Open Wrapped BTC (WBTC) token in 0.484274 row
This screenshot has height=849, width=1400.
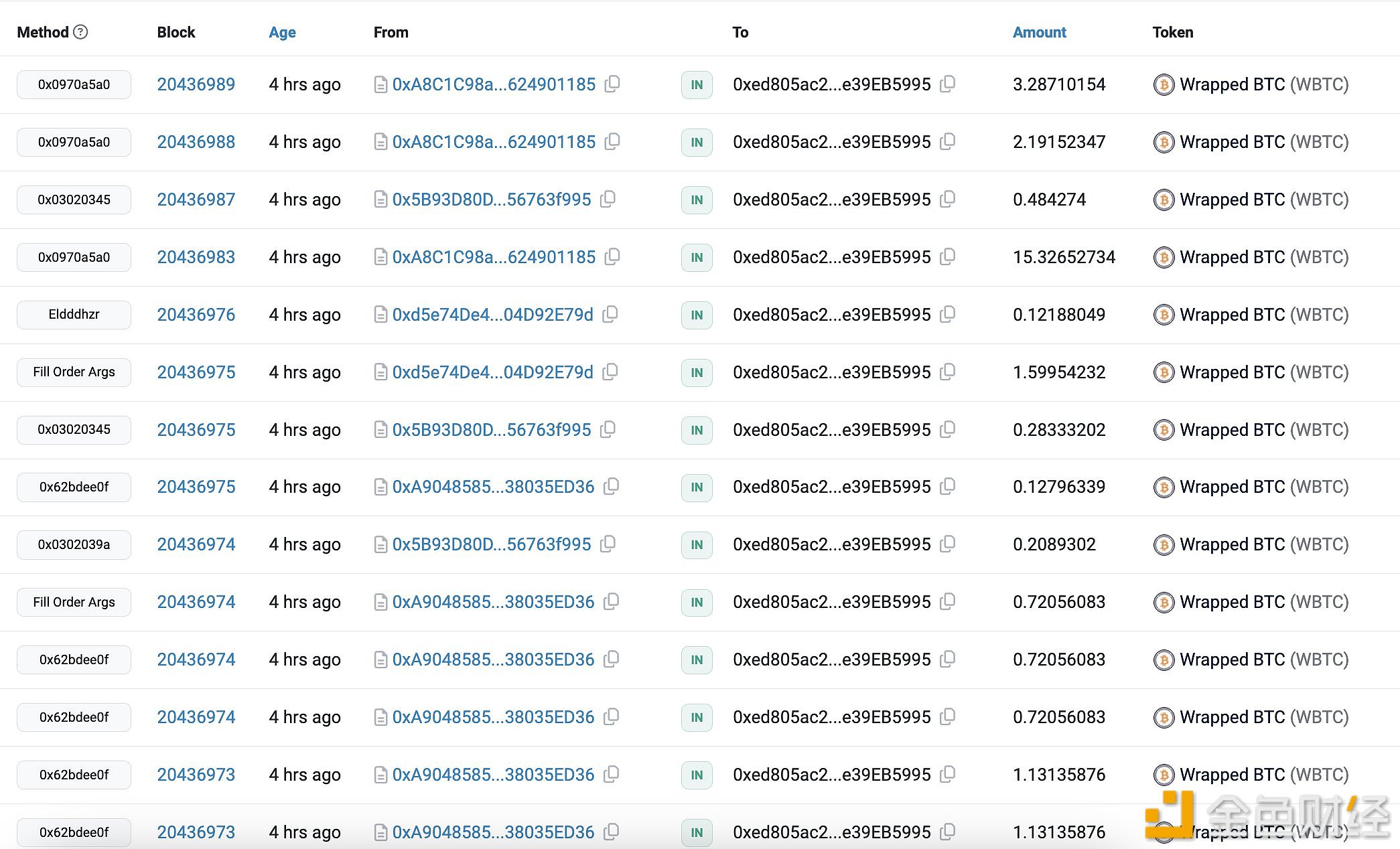tap(1264, 200)
